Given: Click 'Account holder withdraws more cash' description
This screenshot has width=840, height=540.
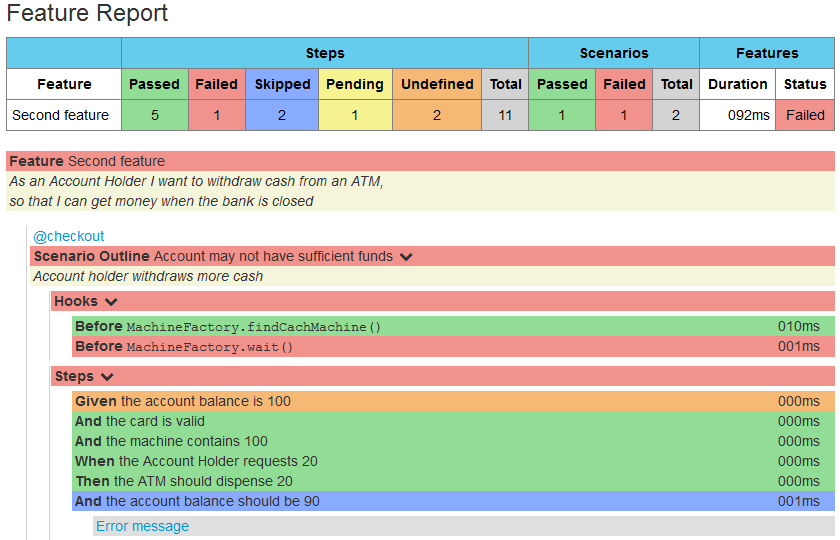Looking at the screenshot, I should click(148, 276).
